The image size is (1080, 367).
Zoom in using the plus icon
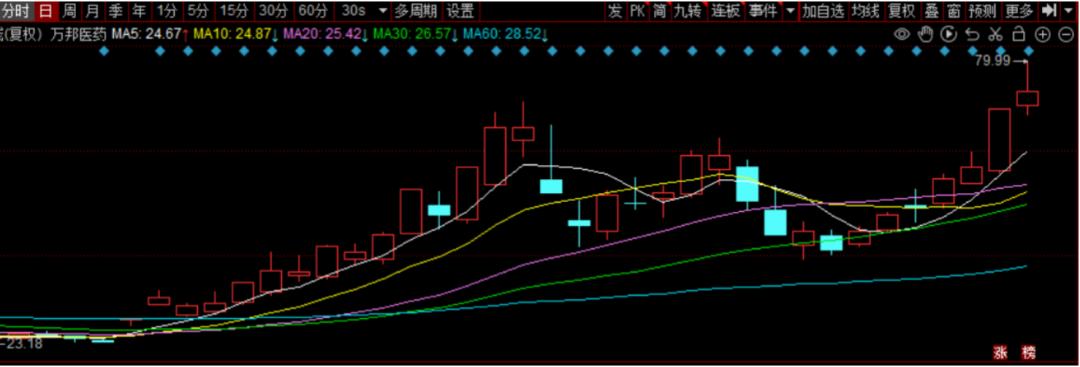pyautogui.click(x=1043, y=34)
